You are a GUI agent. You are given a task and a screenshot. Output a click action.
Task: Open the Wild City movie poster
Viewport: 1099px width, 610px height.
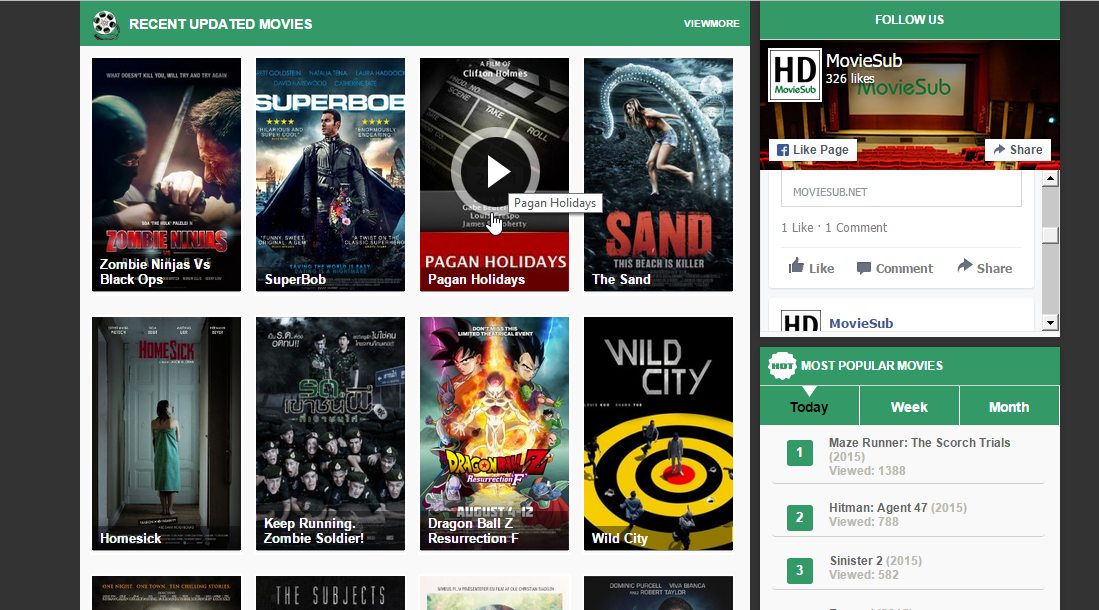coord(658,433)
